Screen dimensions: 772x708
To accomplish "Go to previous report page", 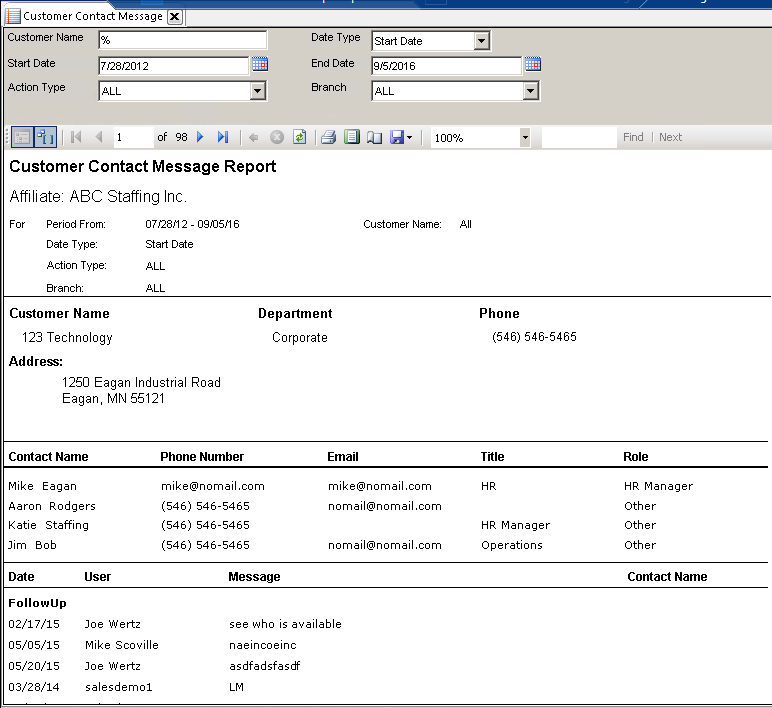I will [x=99, y=137].
